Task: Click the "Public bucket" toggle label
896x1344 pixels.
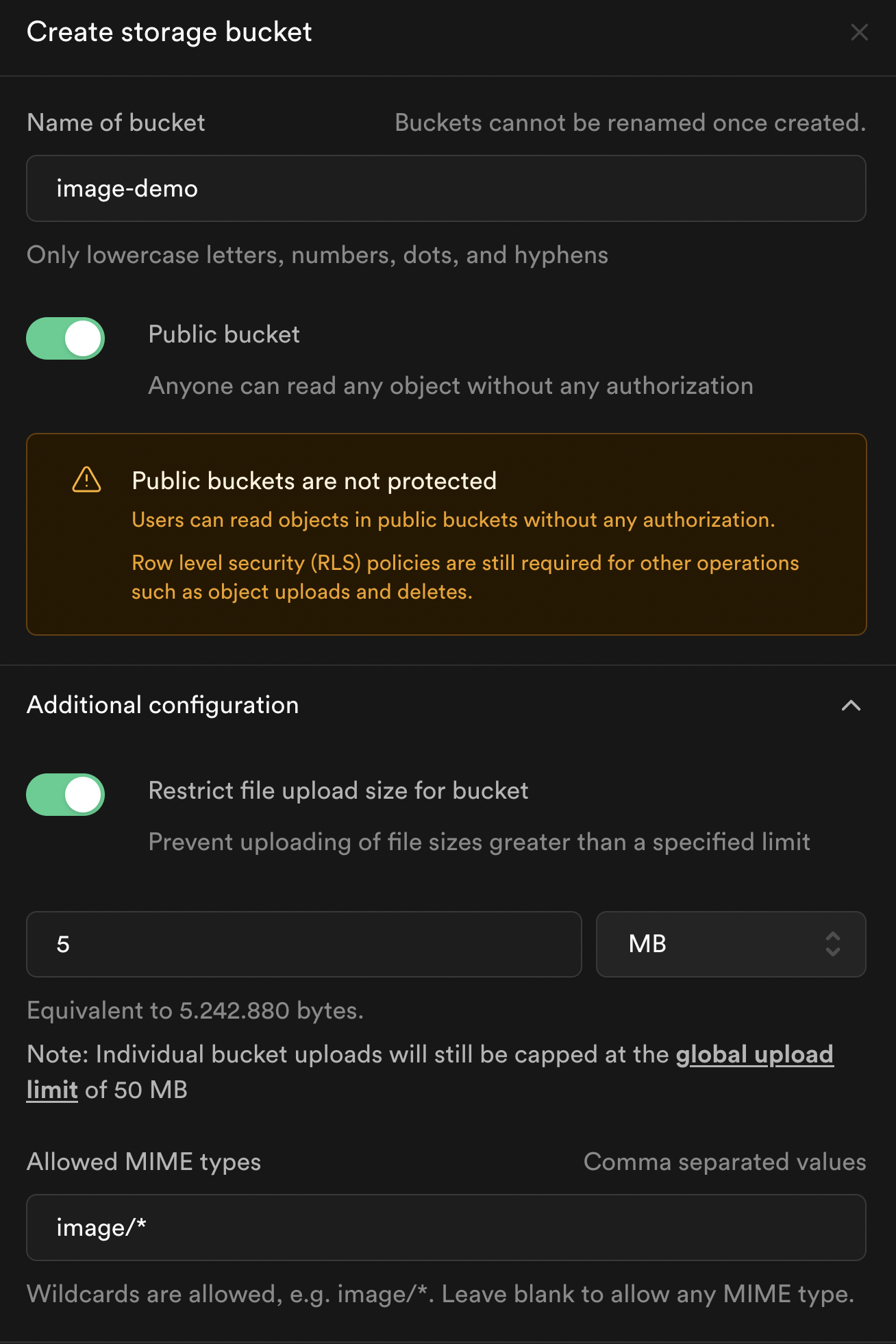Action: click(224, 334)
